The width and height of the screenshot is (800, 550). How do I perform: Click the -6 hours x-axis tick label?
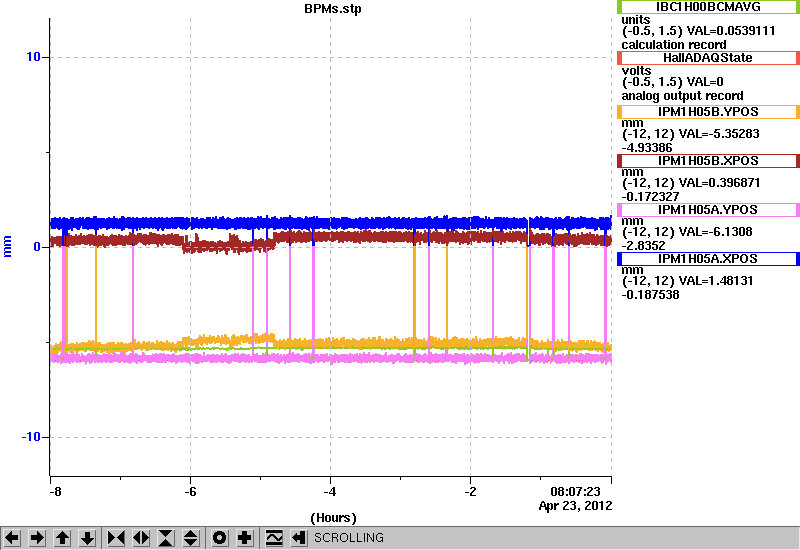(190, 492)
